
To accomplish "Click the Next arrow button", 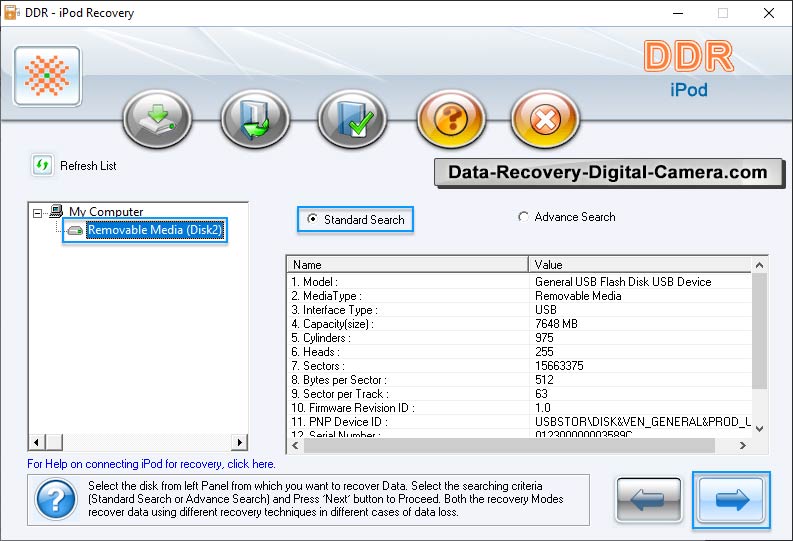I will click(x=731, y=501).
